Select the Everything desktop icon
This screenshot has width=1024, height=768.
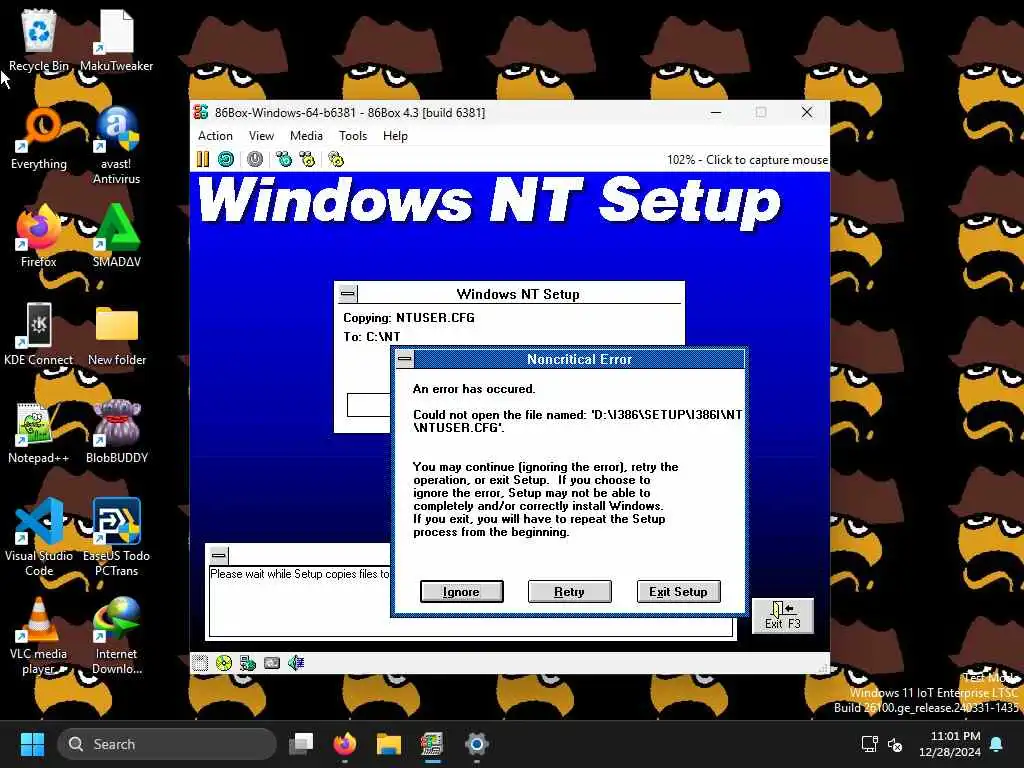(x=39, y=138)
